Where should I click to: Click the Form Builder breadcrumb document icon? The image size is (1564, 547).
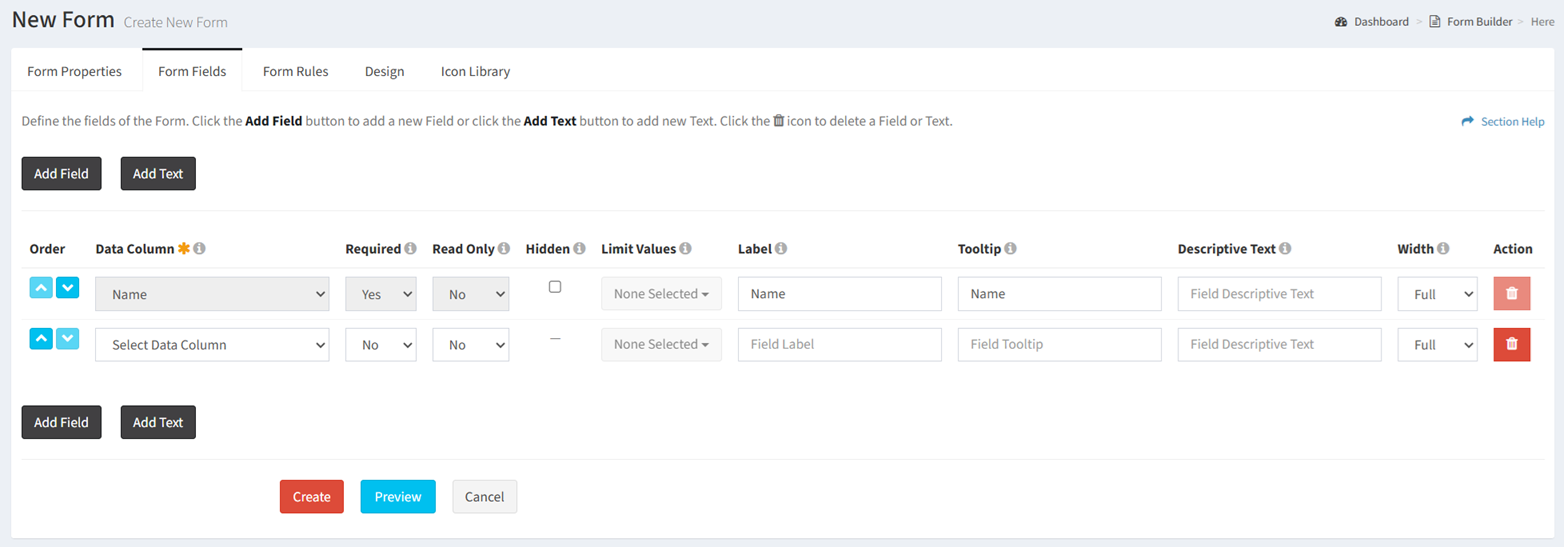click(x=1435, y=22)
